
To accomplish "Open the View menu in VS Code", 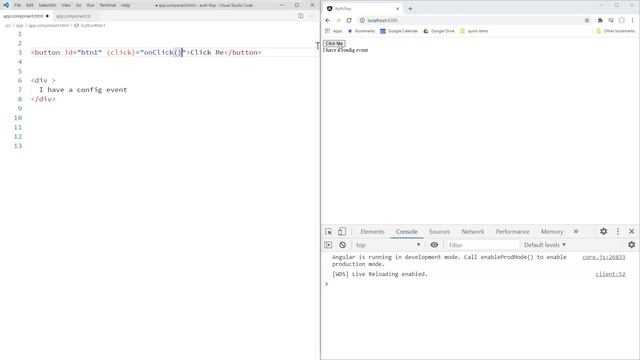I will click(x=66, y=5).
